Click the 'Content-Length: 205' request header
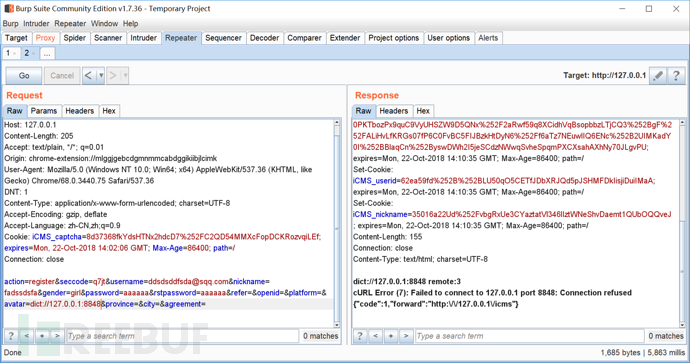690x363 pixels. coord(39,136)
